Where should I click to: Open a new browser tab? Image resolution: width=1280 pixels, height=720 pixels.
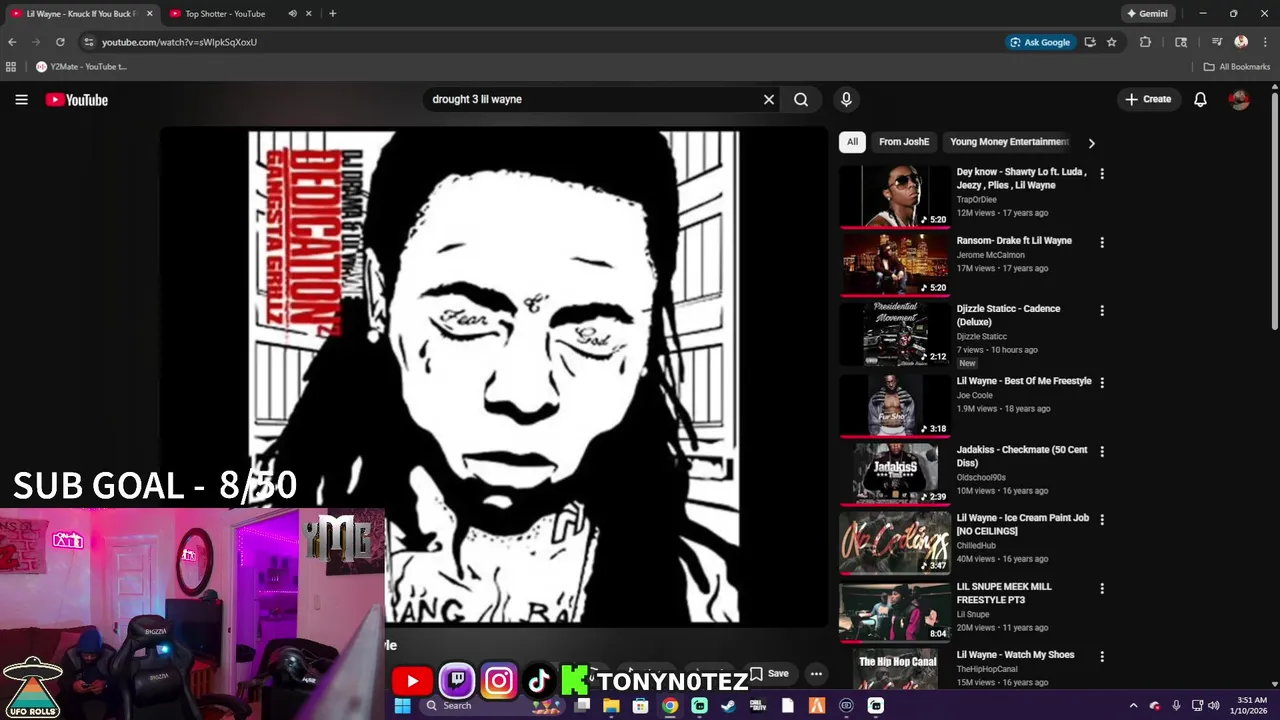click(x=332, y=14)
